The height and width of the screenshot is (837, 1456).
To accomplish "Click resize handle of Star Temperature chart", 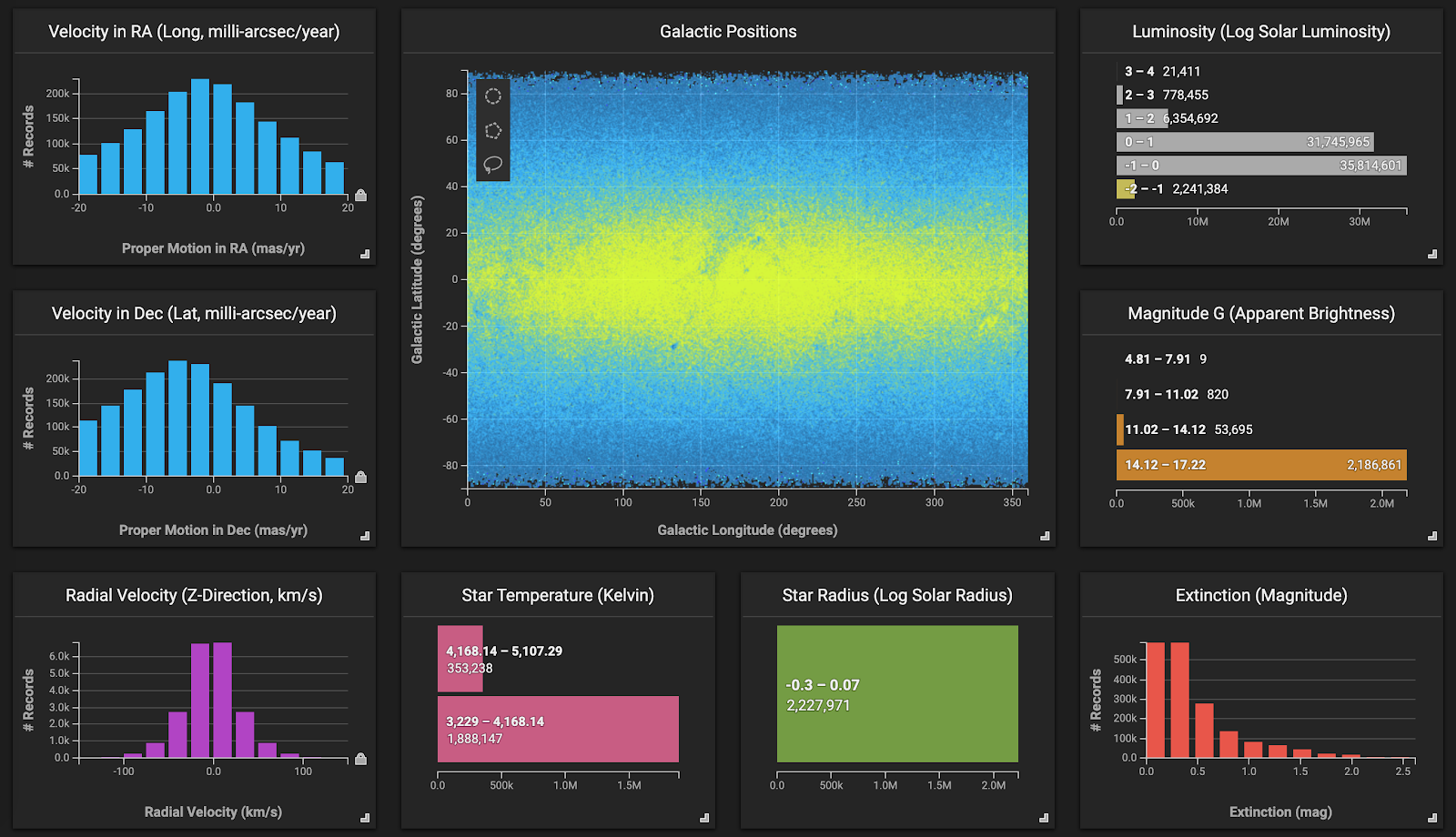I will pyautogui.click(x=704, y=818).
